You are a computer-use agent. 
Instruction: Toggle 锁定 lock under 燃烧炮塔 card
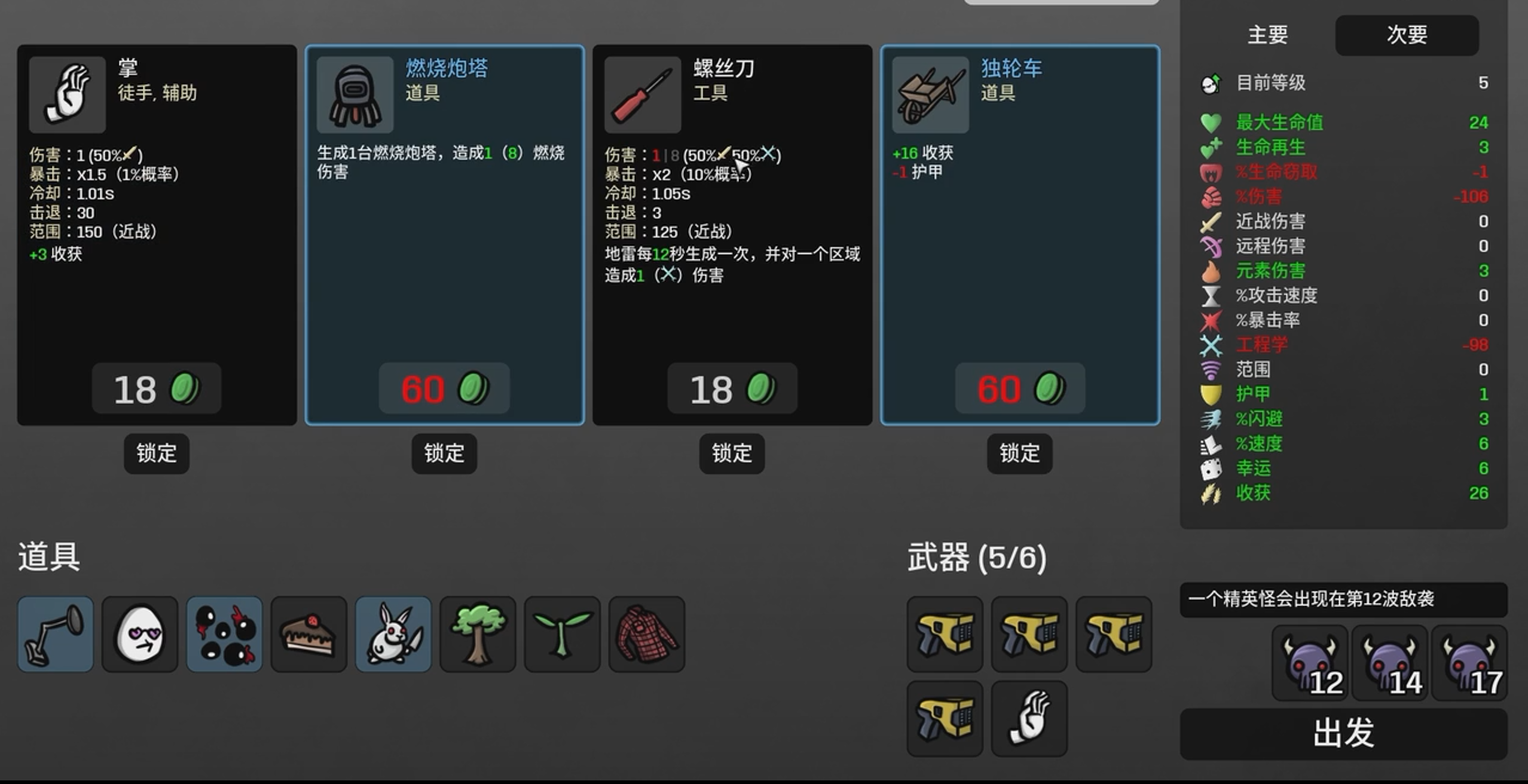point(444,454)
